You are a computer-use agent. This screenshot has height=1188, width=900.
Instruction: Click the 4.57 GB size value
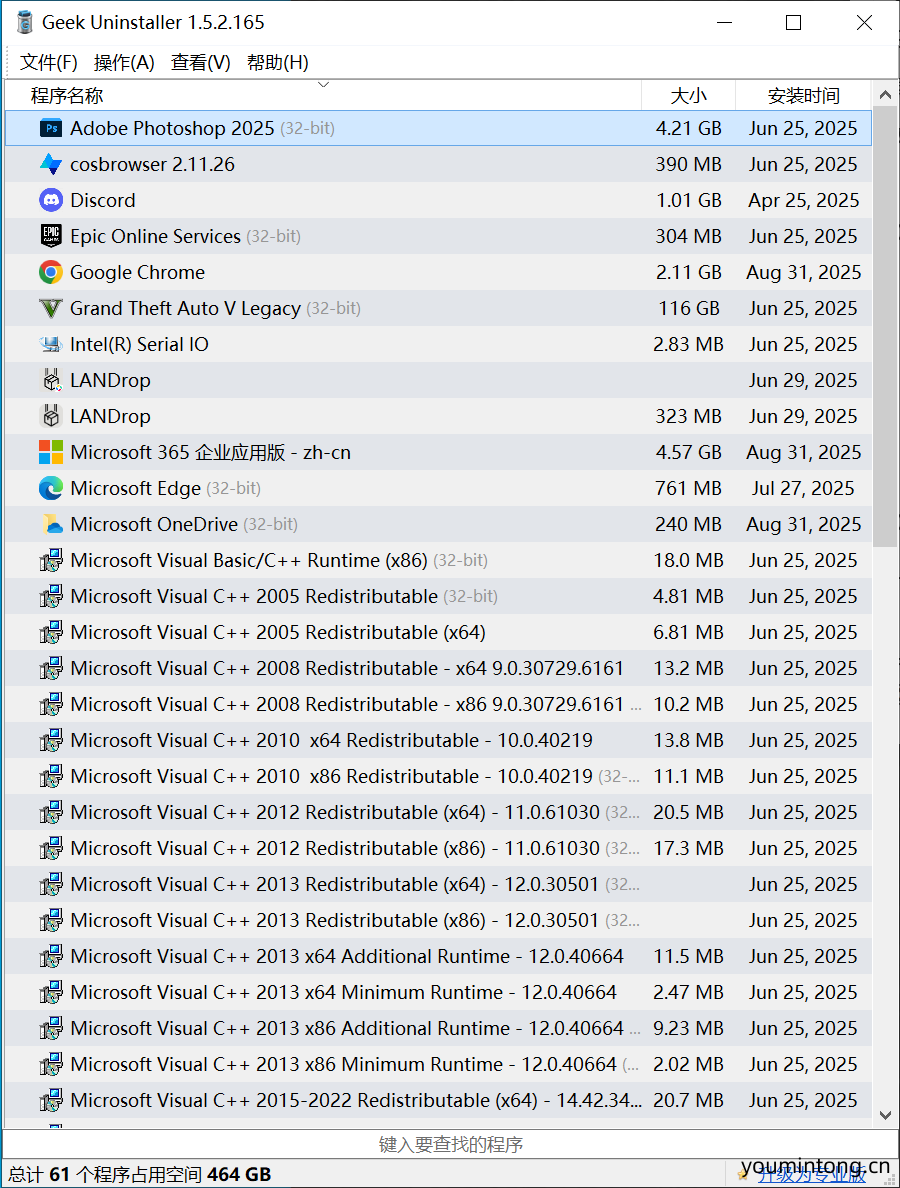click(x=689, y=452)
